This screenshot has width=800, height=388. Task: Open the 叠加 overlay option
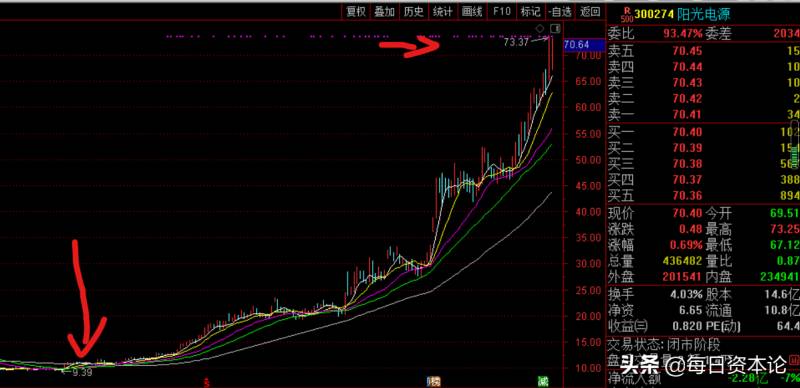[385, 12]
